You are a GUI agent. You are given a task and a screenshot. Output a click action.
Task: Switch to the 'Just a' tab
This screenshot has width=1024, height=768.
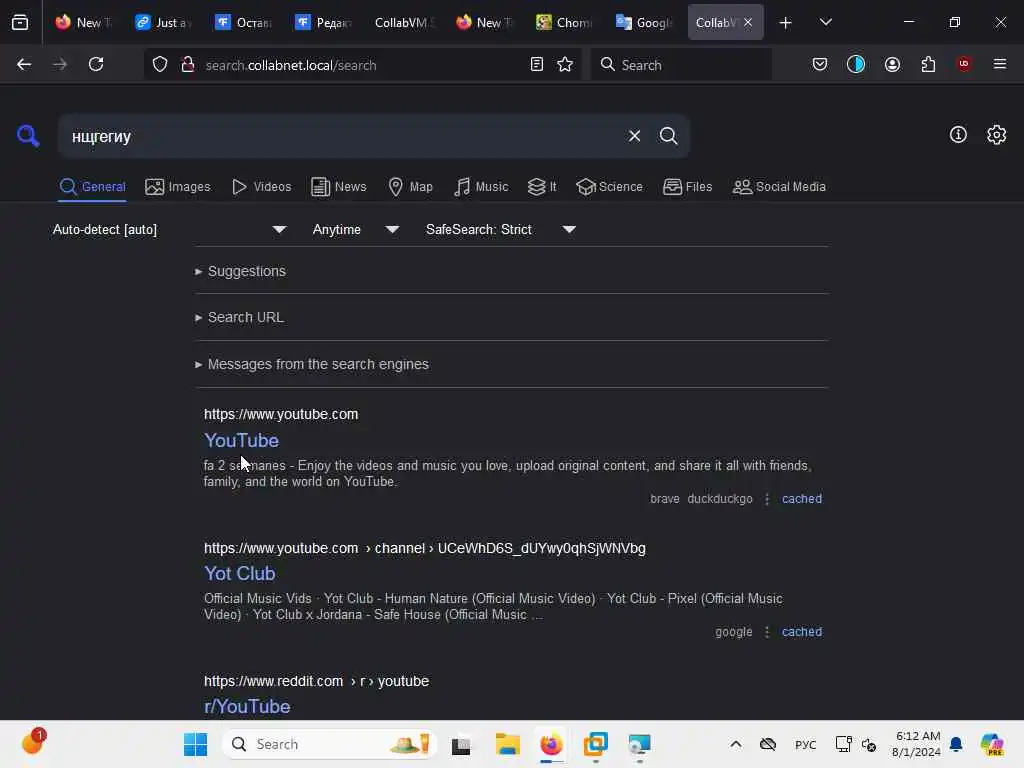(164, 23)
